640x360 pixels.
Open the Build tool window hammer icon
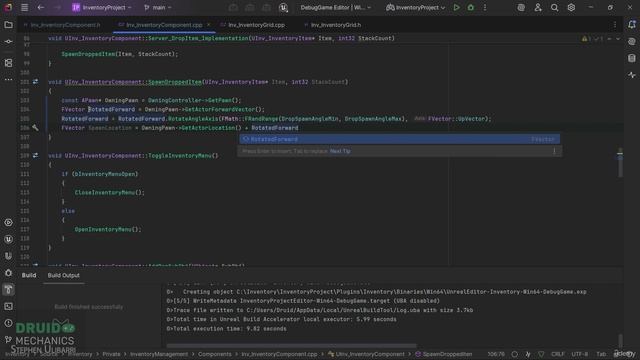tap(8, 289)
